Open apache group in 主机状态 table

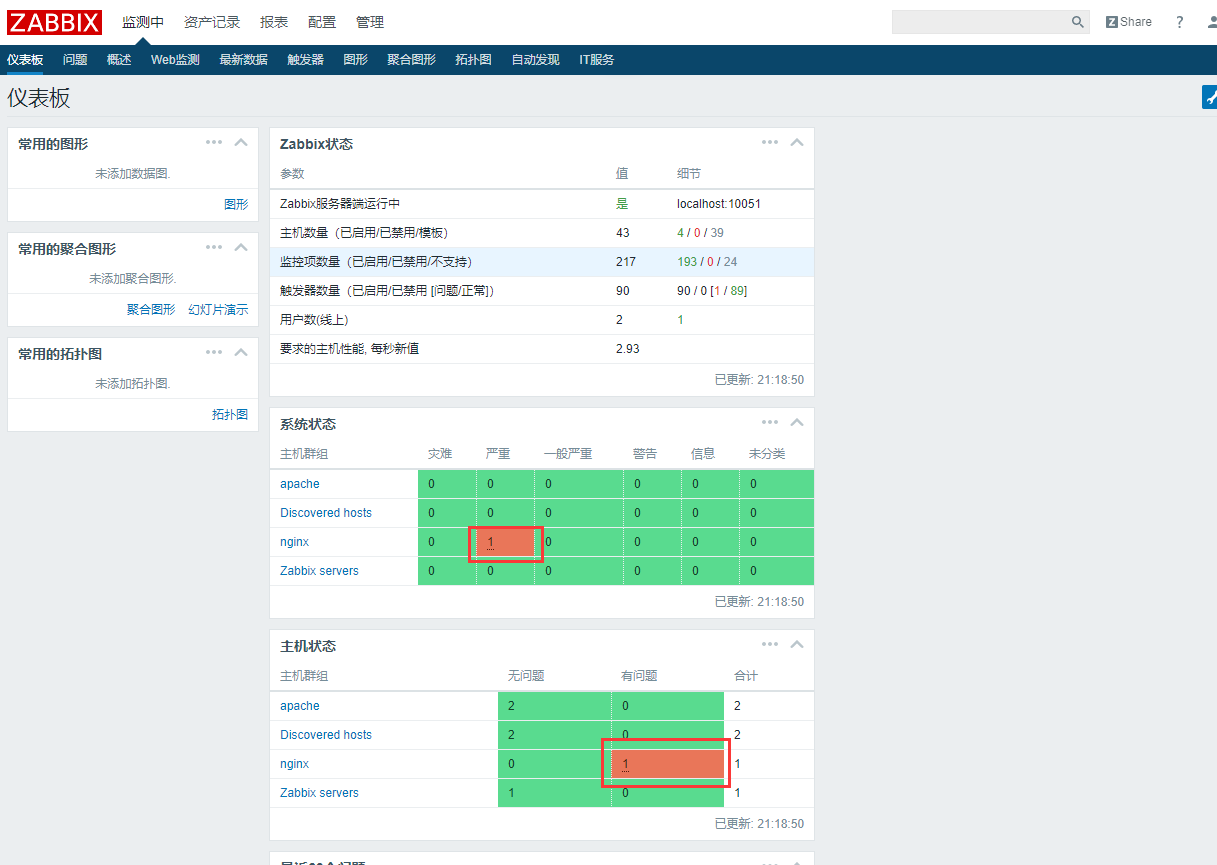coord(300,706)
